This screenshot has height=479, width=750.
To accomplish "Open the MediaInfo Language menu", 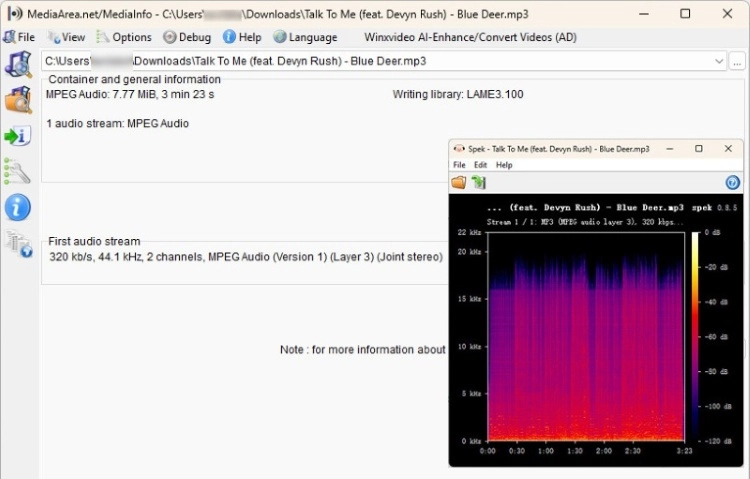I will coord(305,37).
